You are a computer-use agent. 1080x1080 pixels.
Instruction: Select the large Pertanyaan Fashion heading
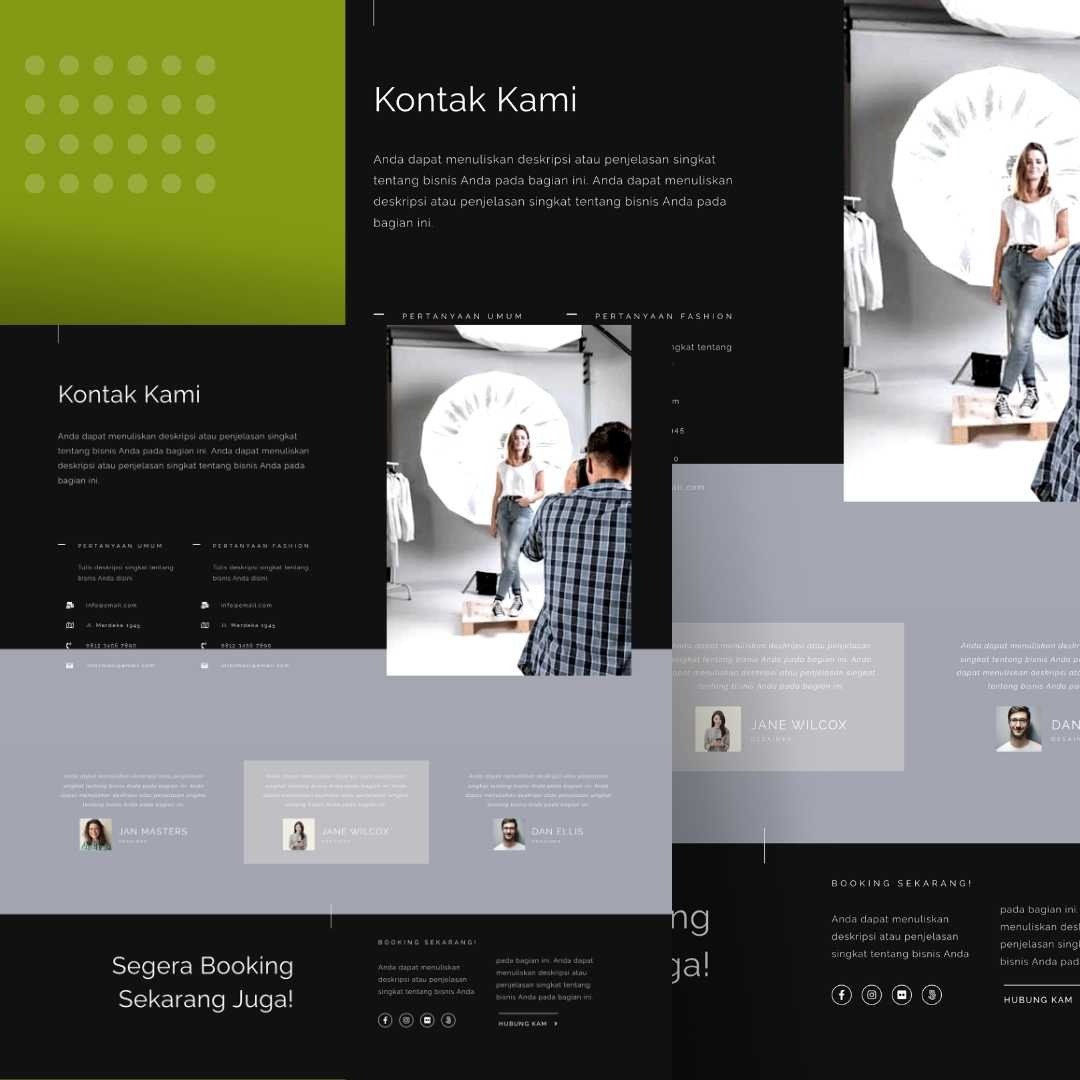pyautogui.click(x=664, y=316)
